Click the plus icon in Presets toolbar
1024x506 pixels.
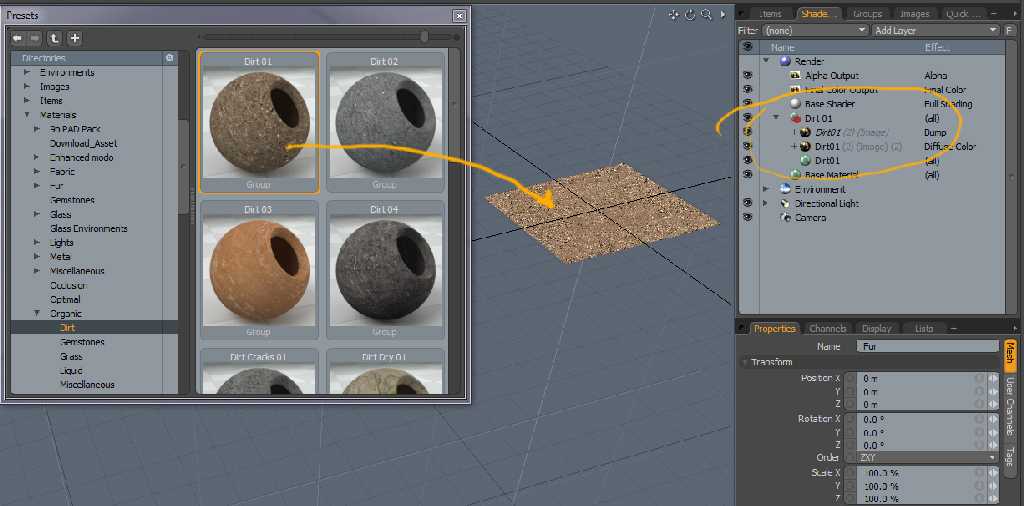74,38
